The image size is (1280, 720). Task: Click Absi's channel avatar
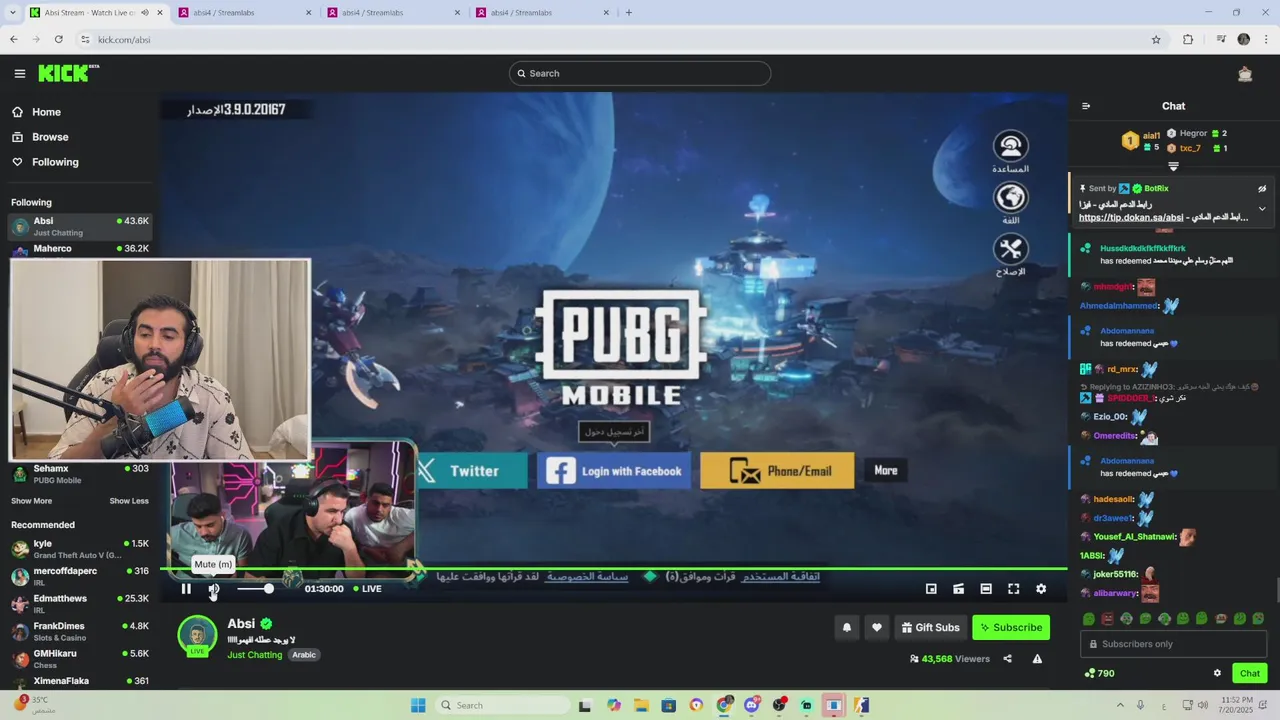[197, 635]
